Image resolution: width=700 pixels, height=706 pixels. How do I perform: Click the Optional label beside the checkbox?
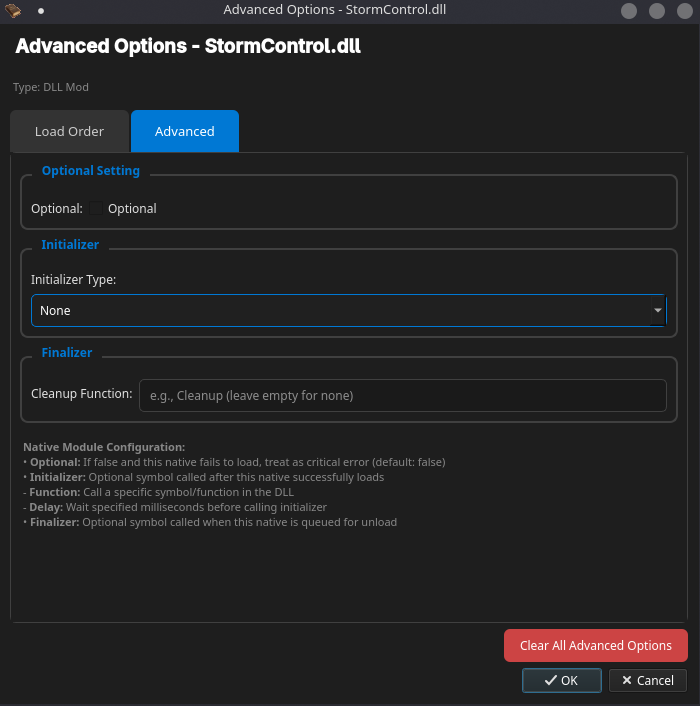tap(132, 209)
